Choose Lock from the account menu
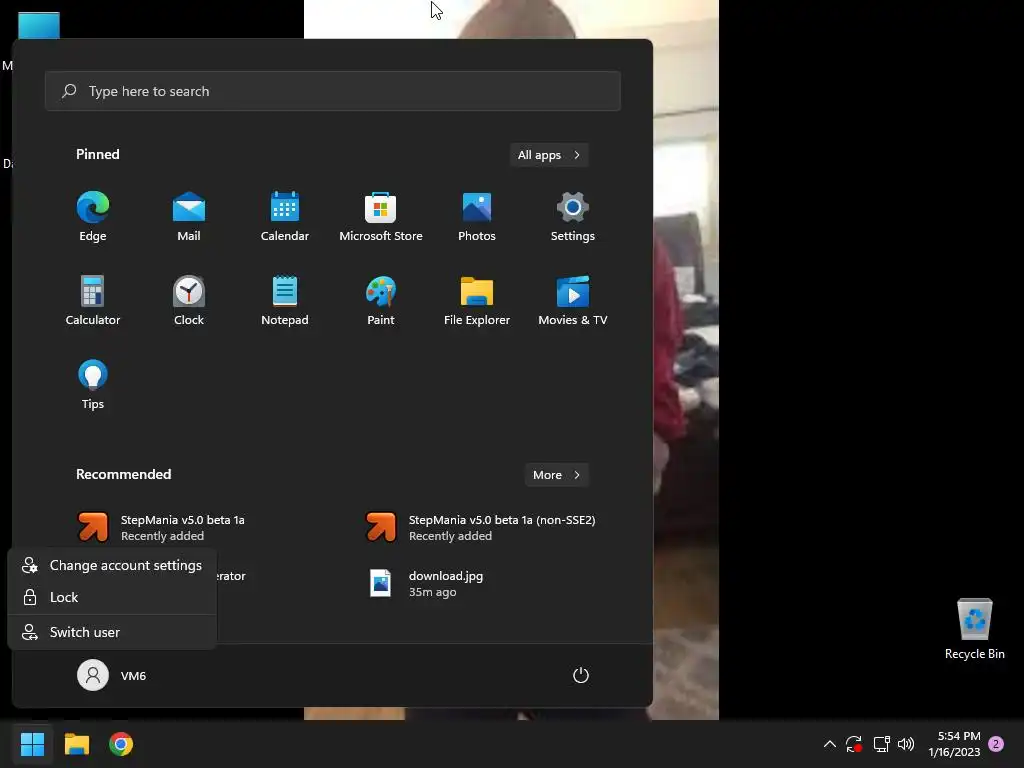The height and width of the screenshot is (768, 1024). 112,597
